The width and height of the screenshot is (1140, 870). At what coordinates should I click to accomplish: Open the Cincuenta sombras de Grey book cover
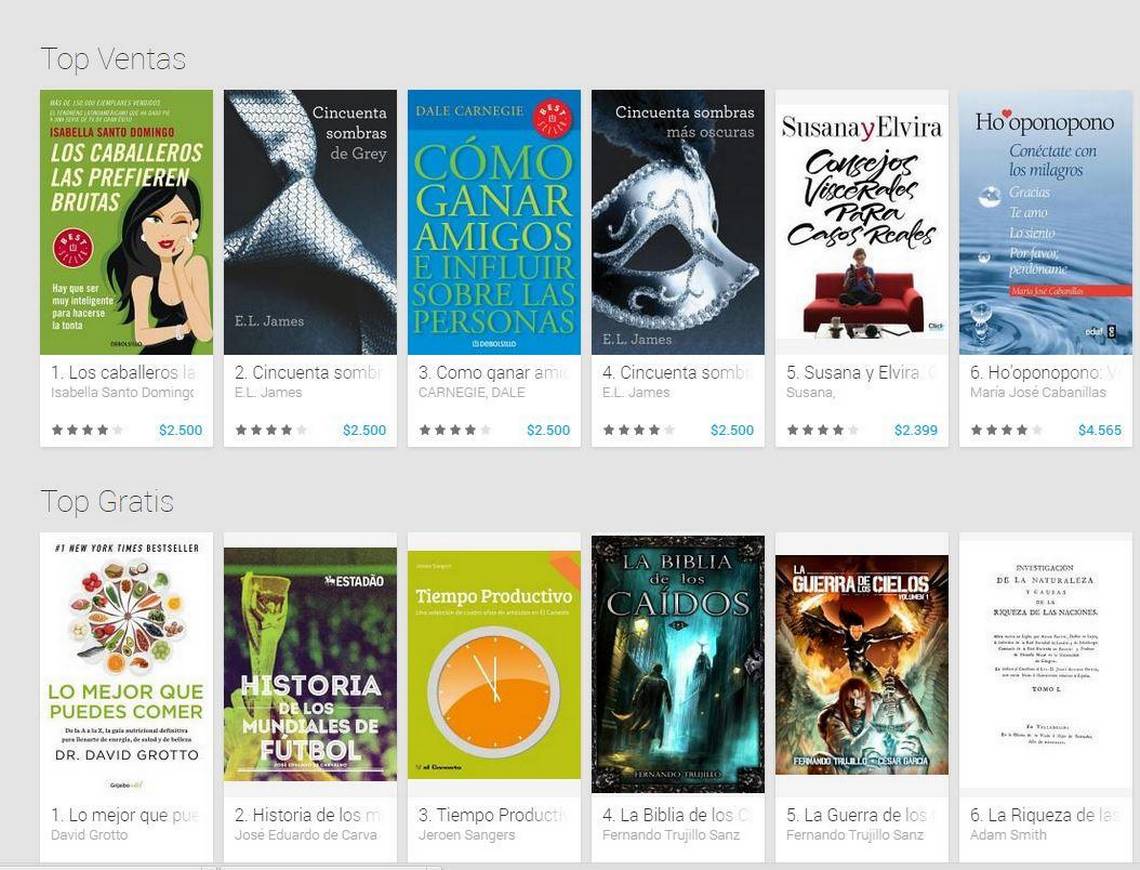[310, 222]
